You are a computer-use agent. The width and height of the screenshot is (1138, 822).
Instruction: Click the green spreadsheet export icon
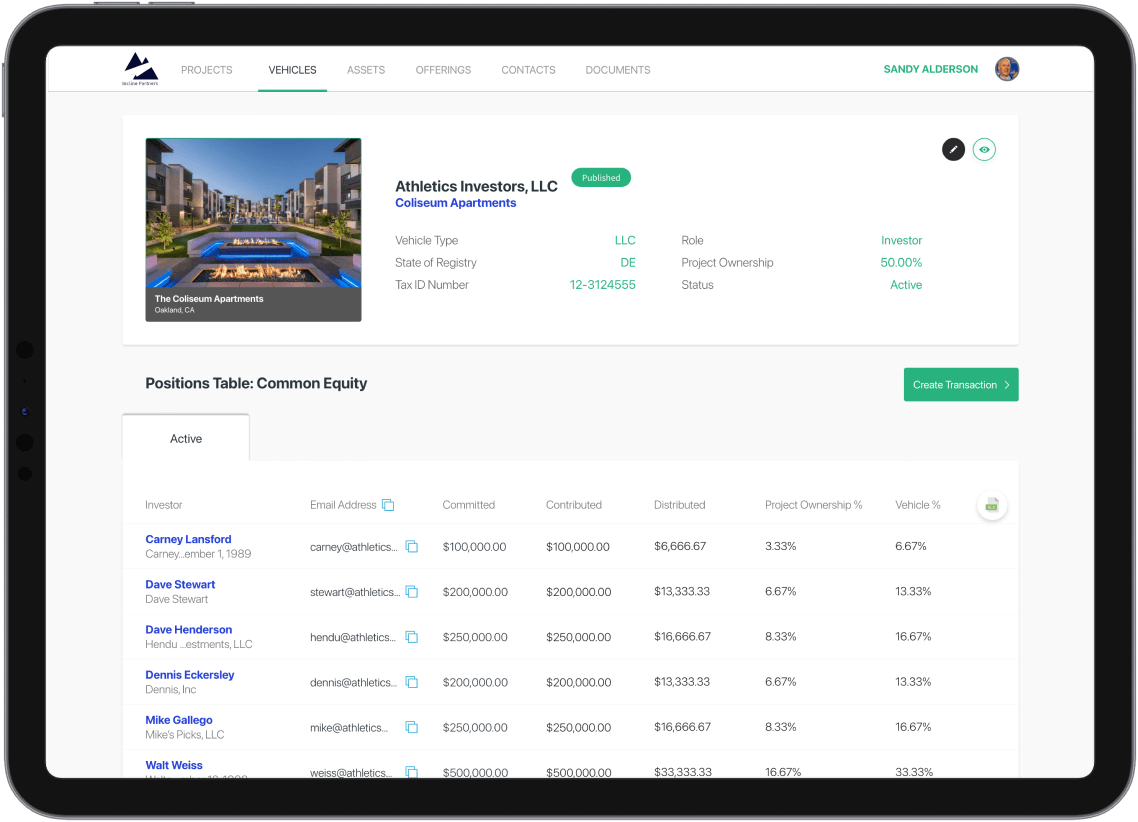[x=991, y=506]
